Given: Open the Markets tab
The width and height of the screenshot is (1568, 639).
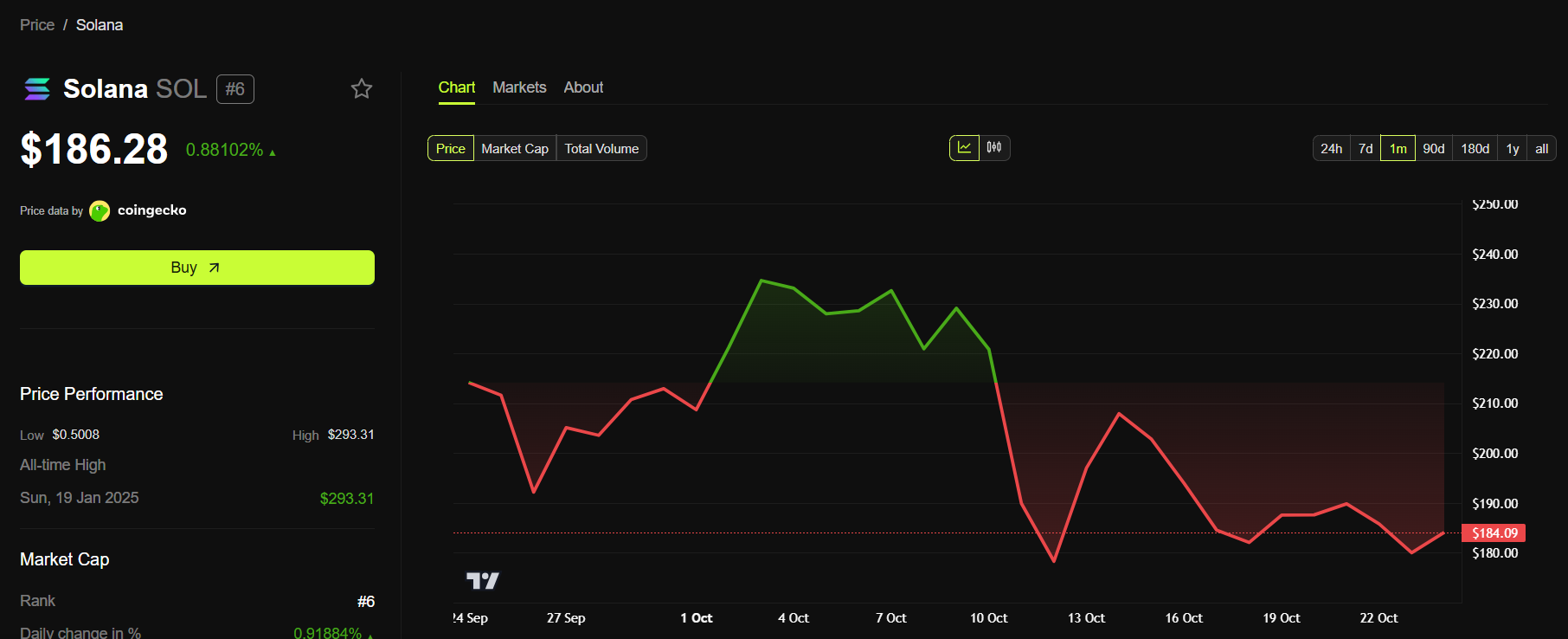Looking at the screenshot, I should click(x=519, y=87).
